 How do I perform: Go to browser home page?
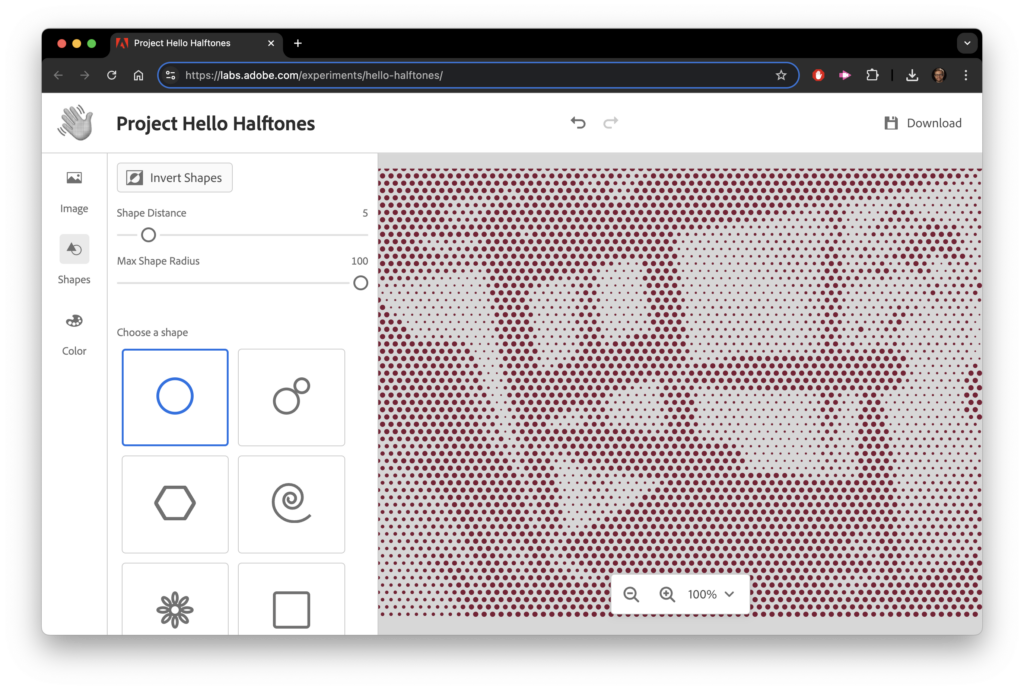[x=138, y=75]
